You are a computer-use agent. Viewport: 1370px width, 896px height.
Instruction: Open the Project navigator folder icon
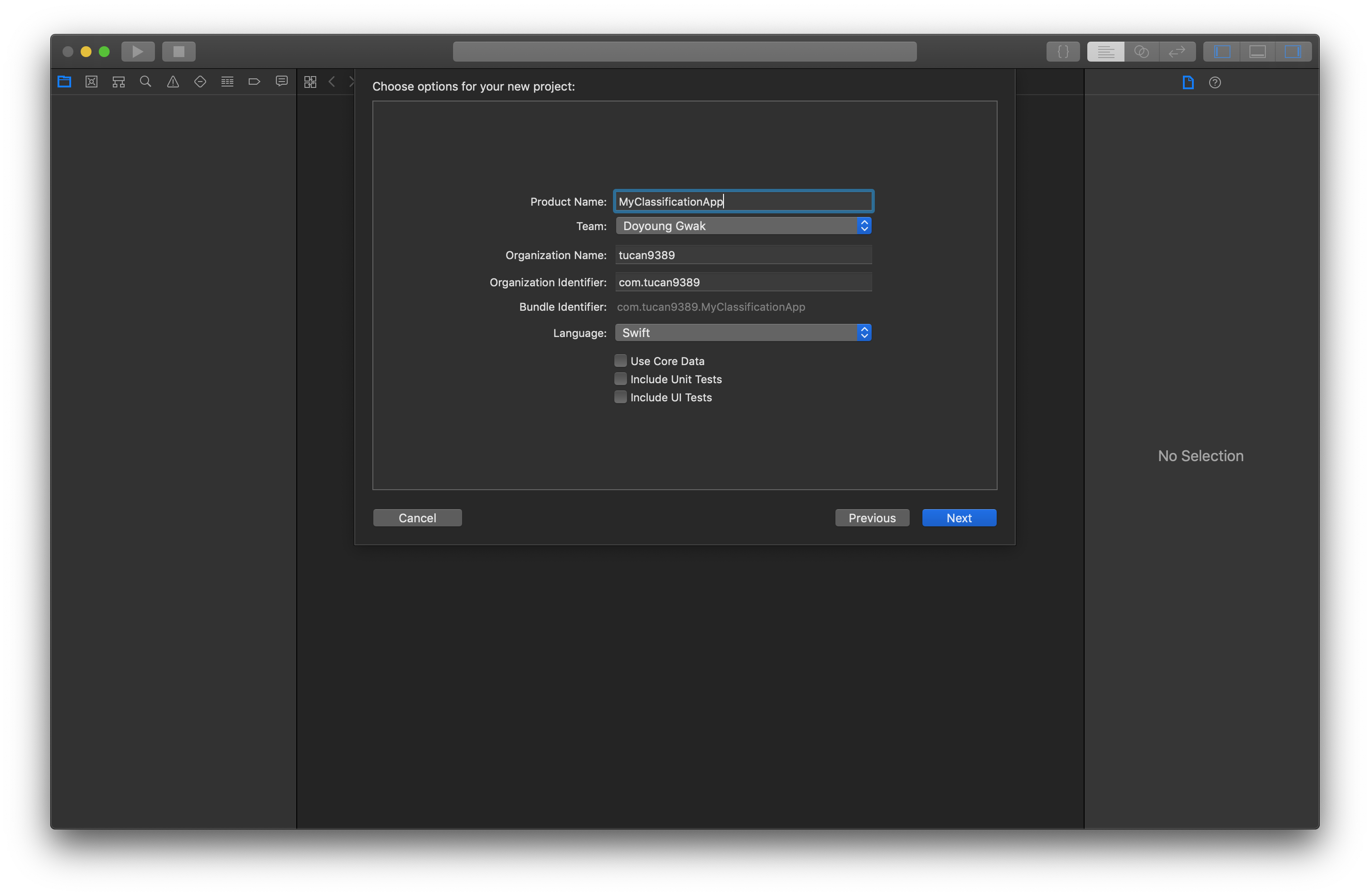(64, 82)
